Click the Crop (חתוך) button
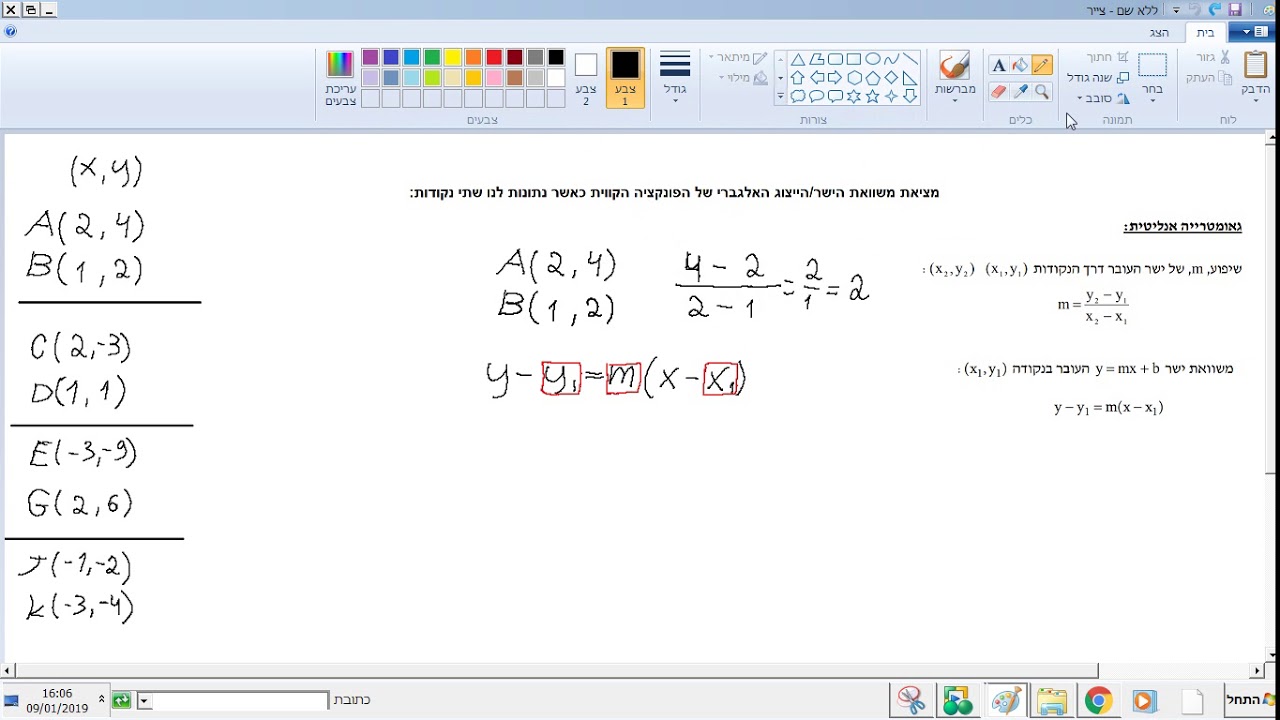This screenshot has height=720, width=1280. (1107, 57)
